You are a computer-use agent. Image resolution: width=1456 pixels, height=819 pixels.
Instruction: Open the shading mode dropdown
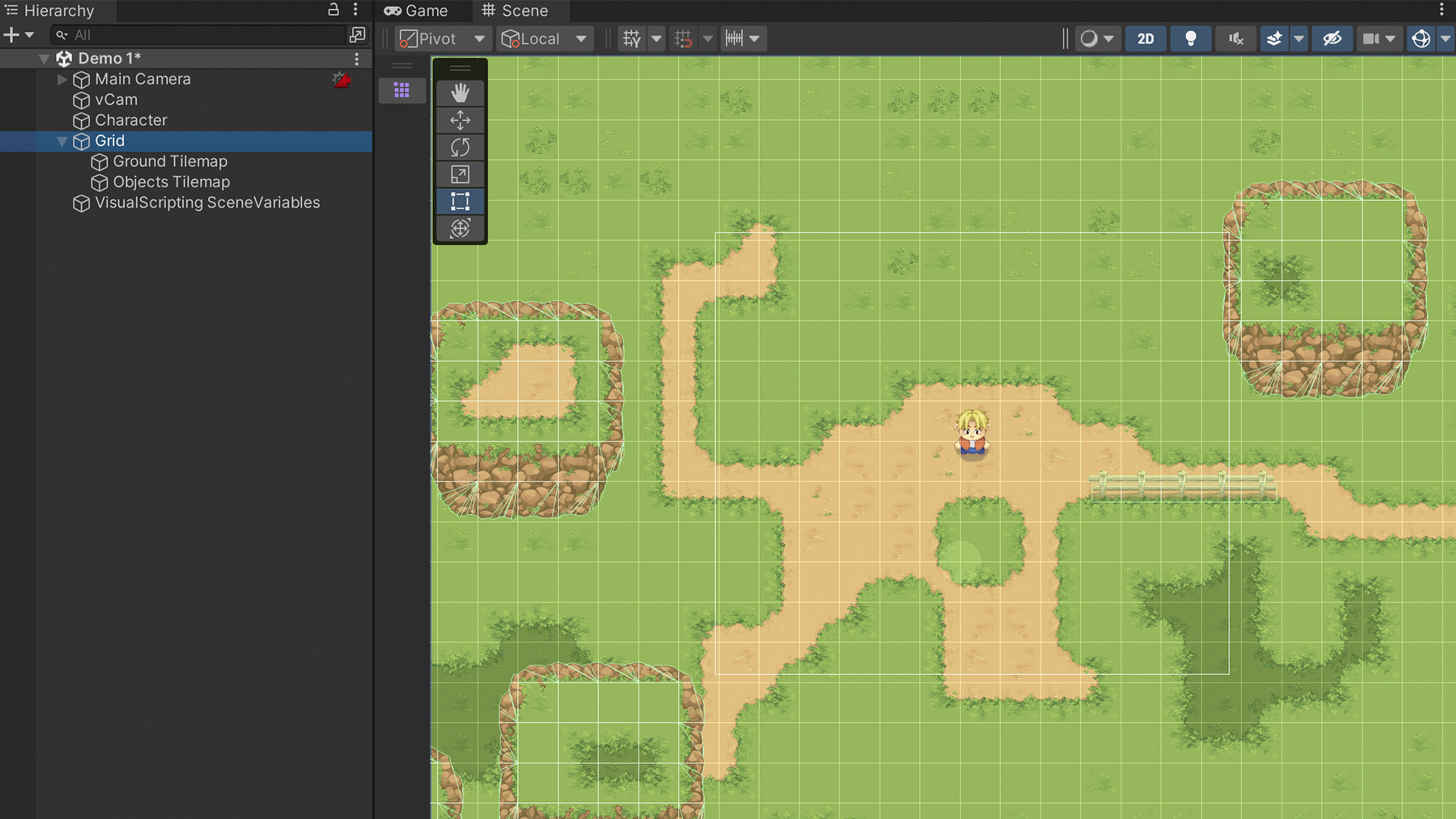point(1098,38)
